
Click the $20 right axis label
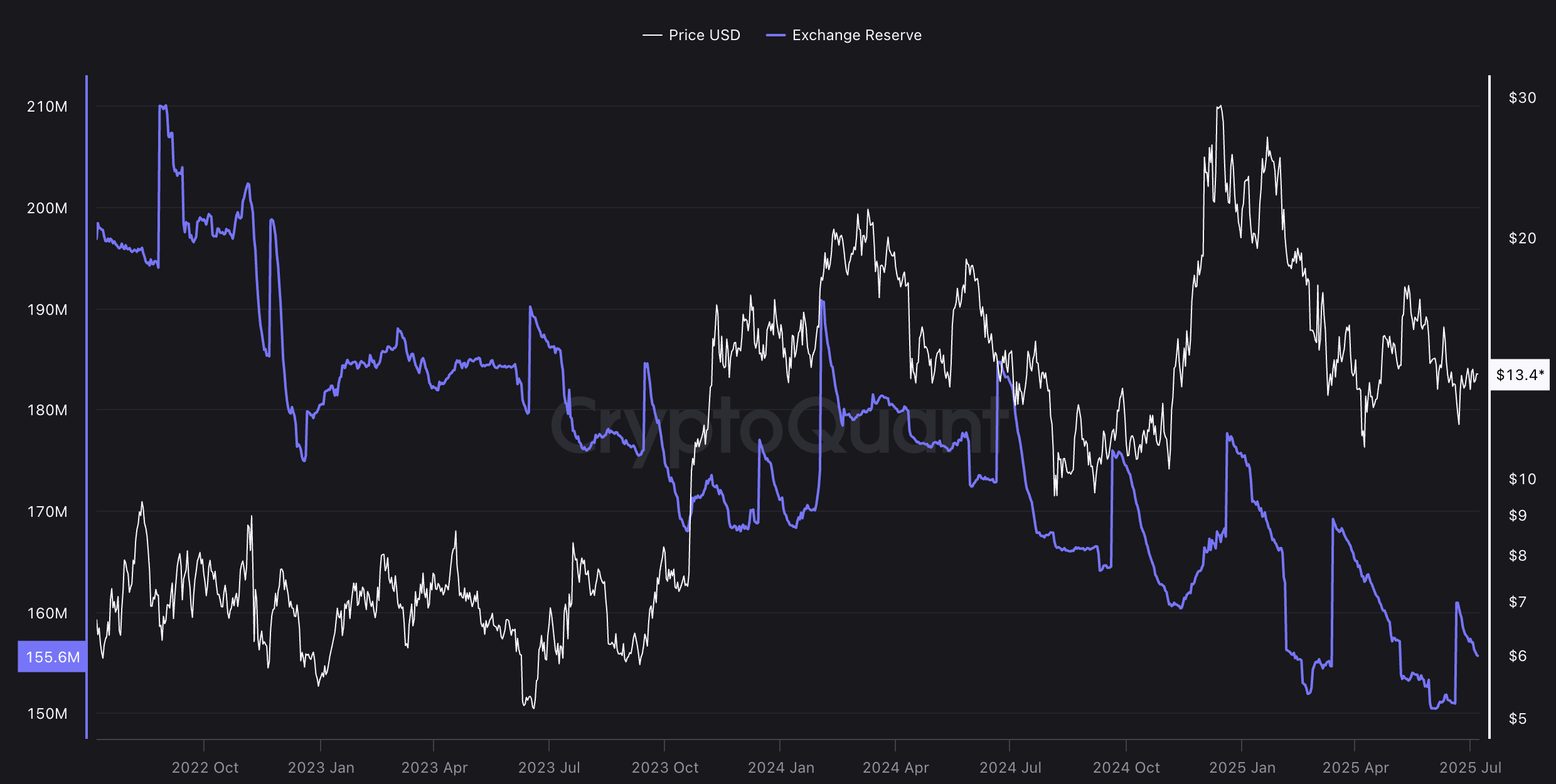1523,238
